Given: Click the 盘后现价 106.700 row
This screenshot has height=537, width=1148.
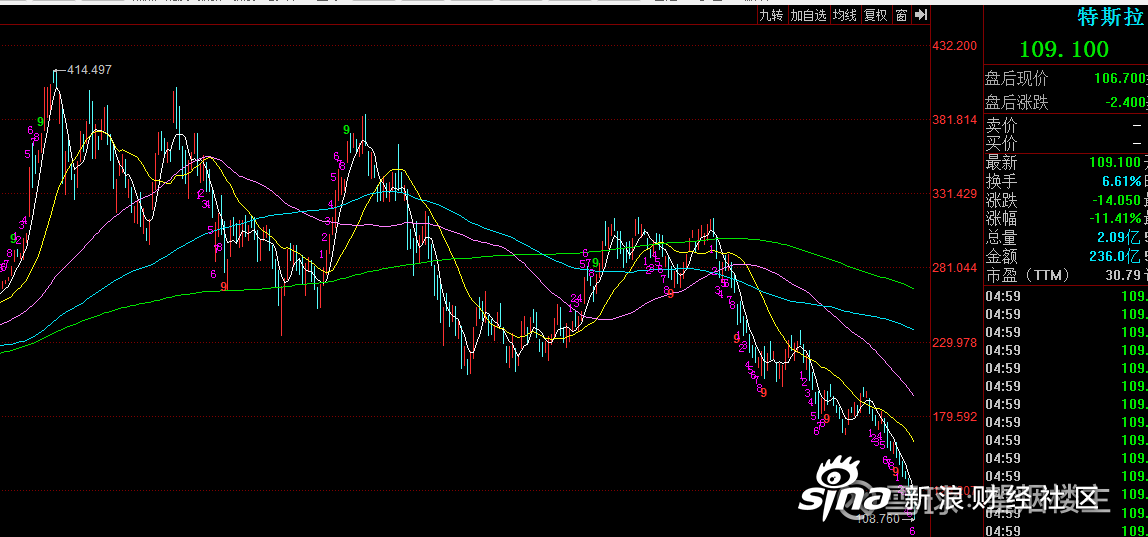Looking at the screenshot, I should [x=1066, y=78].
